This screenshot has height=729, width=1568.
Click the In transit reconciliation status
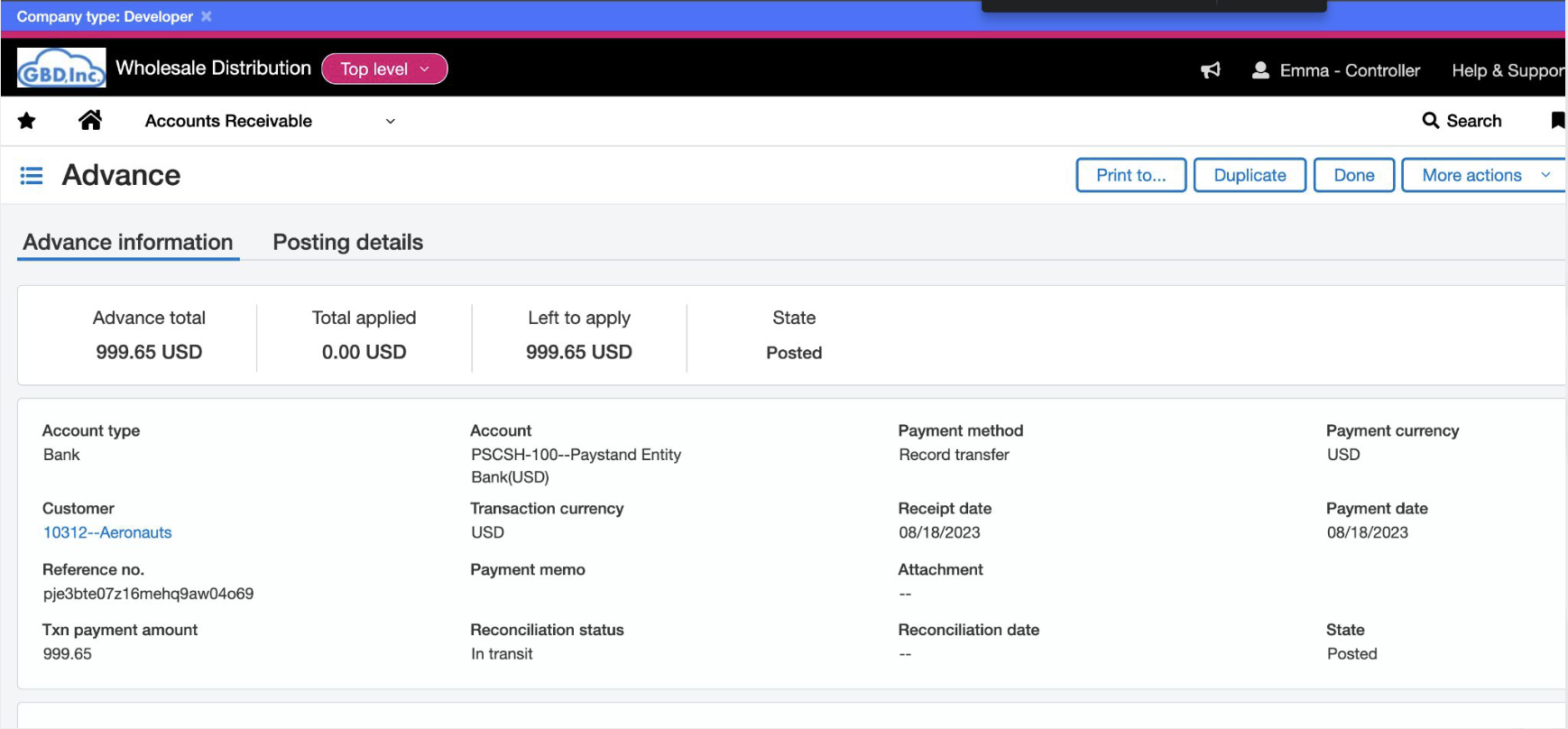click(x=502, y=653)
